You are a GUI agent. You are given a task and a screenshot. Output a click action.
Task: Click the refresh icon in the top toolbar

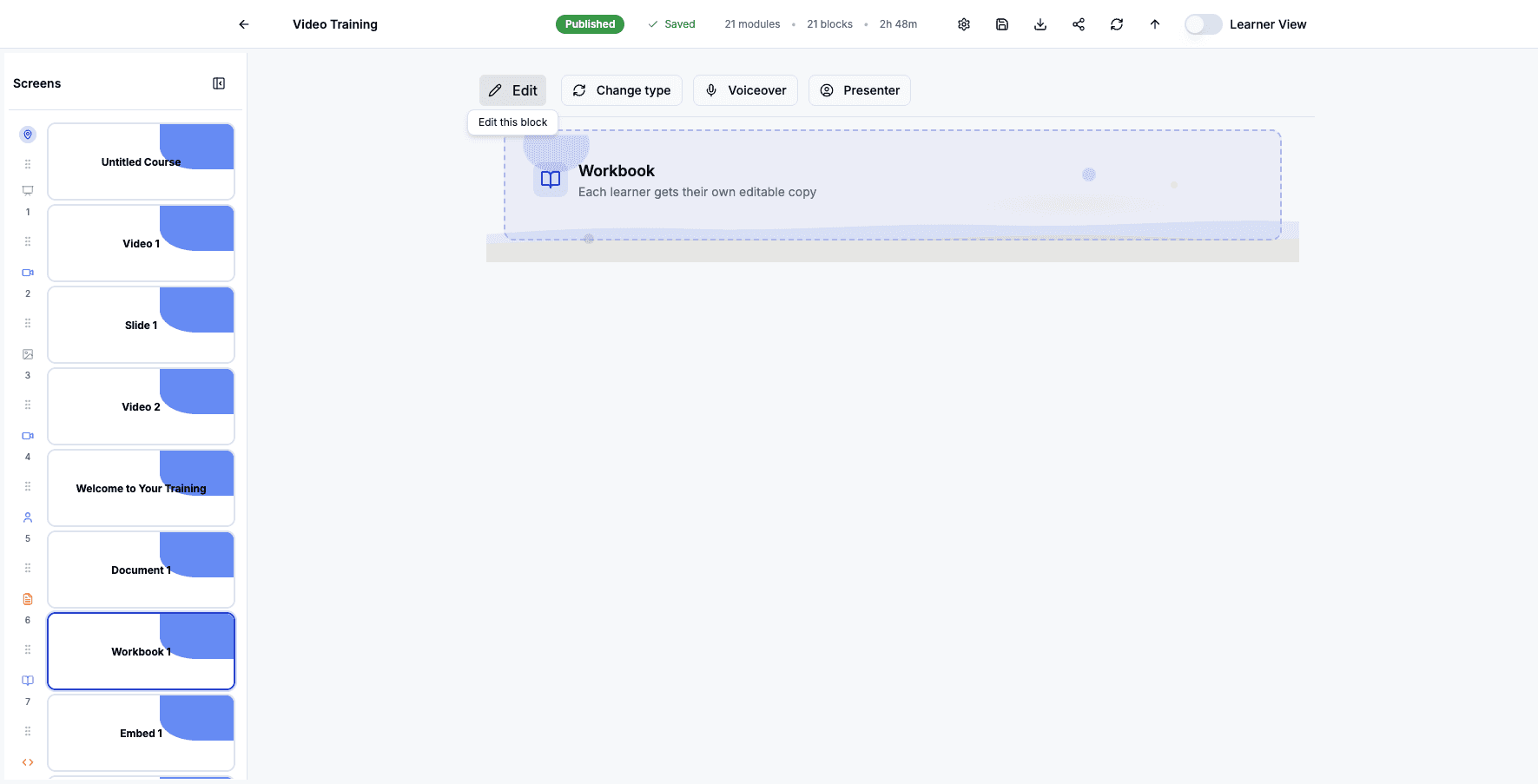tap(1117, 24)
